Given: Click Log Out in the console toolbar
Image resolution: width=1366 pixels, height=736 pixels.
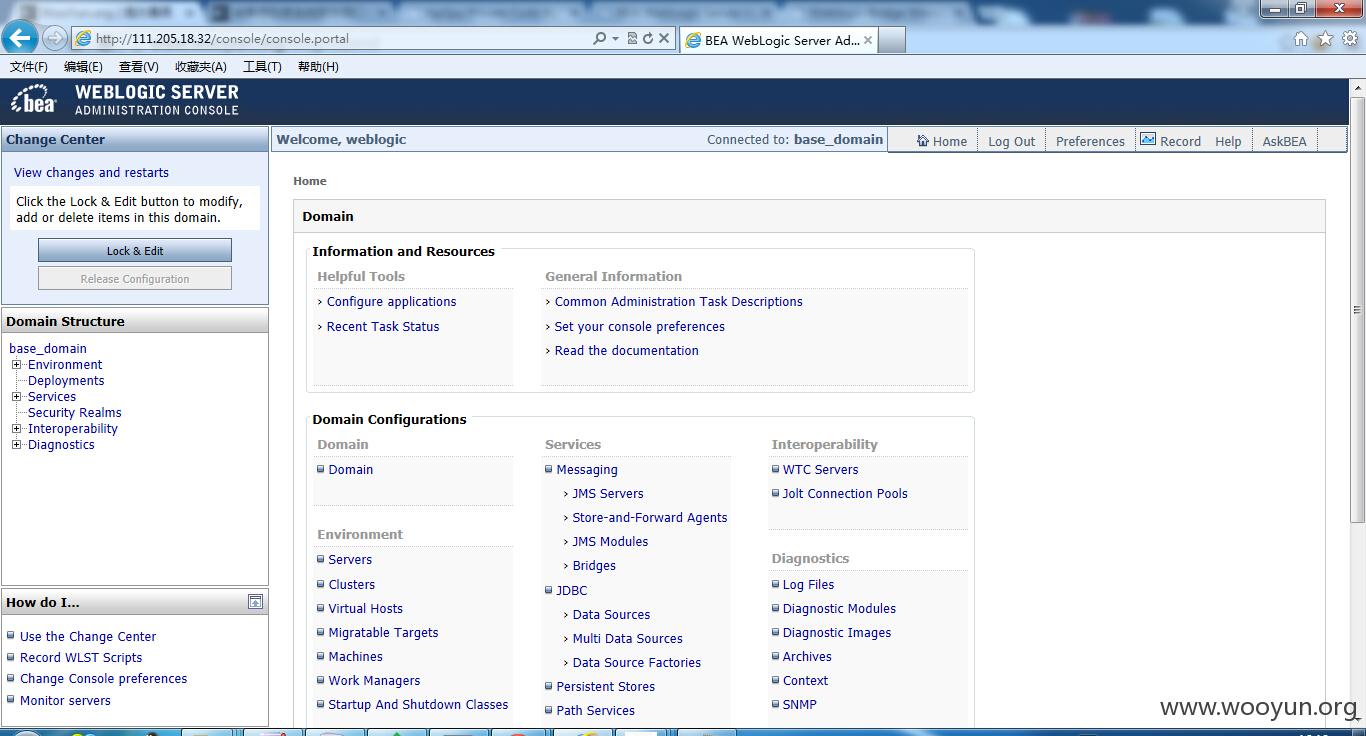Looking at the screenshot, I should pos(1011,141).
